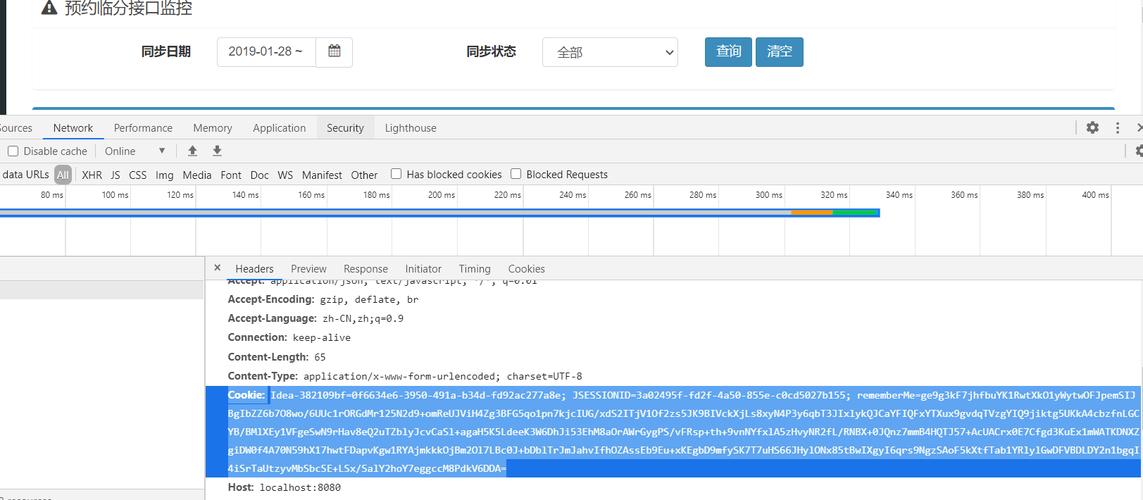Toggle the Disable cache checkbox
This screenshot has height=500, width=1143.
click(13, 151)
